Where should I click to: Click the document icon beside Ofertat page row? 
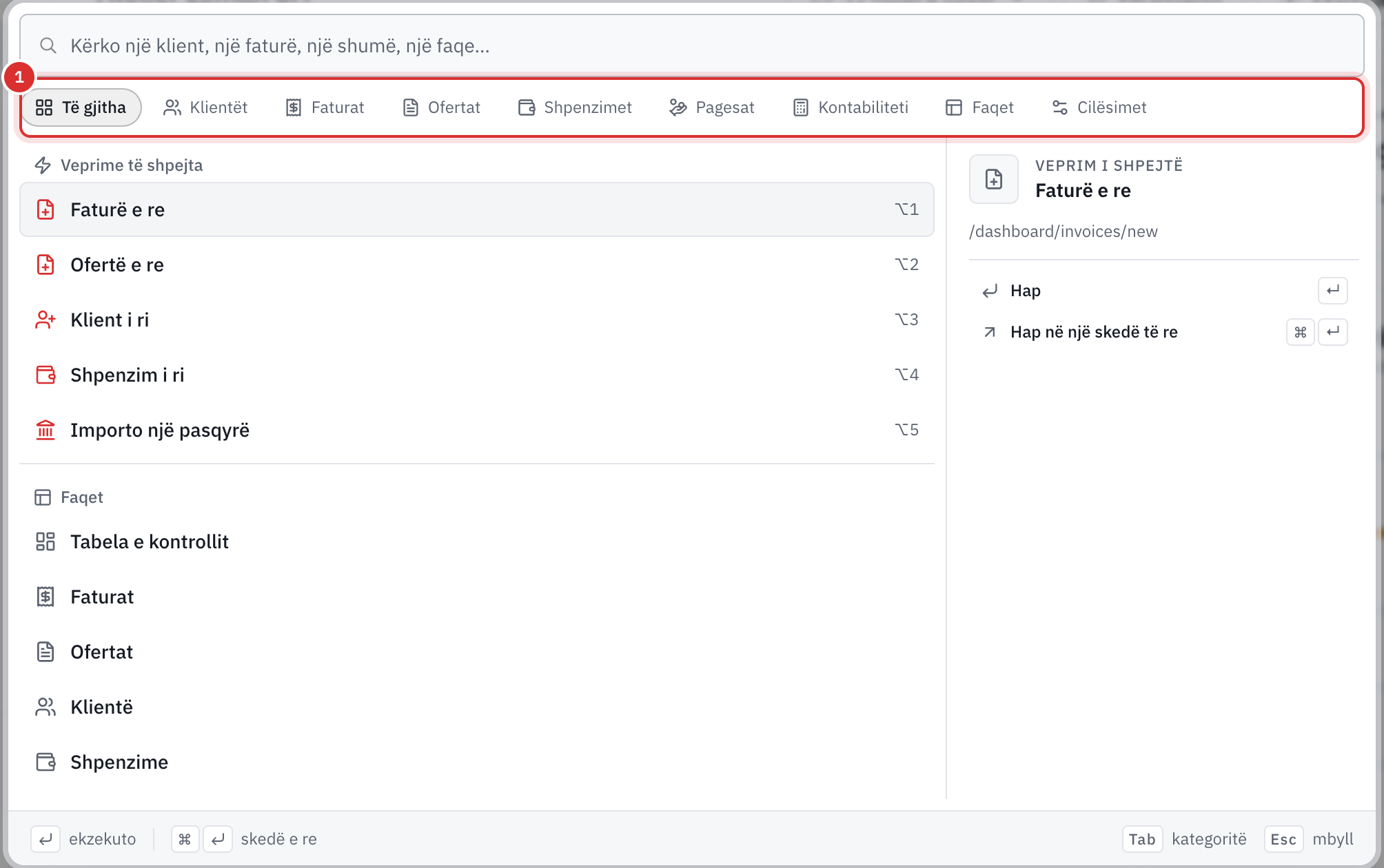45,652
